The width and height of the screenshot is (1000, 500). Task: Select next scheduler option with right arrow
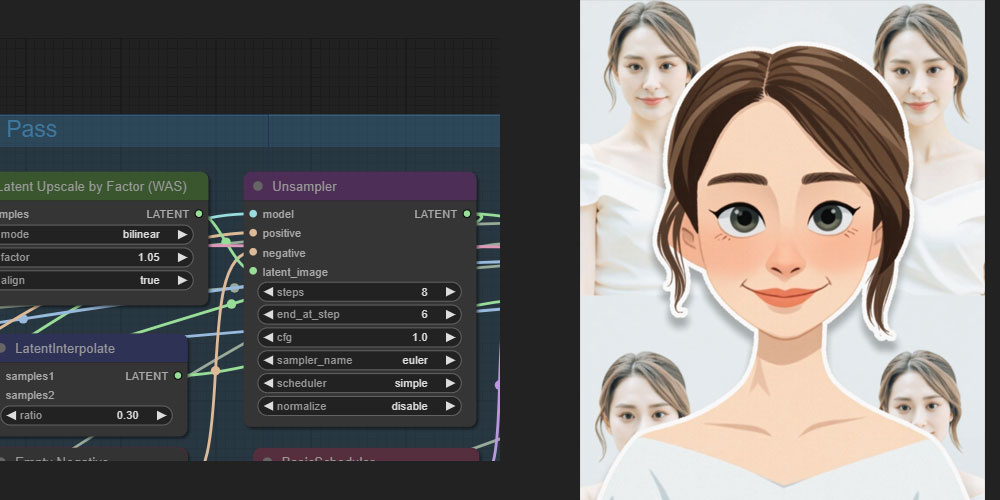(x=450, y=383)
